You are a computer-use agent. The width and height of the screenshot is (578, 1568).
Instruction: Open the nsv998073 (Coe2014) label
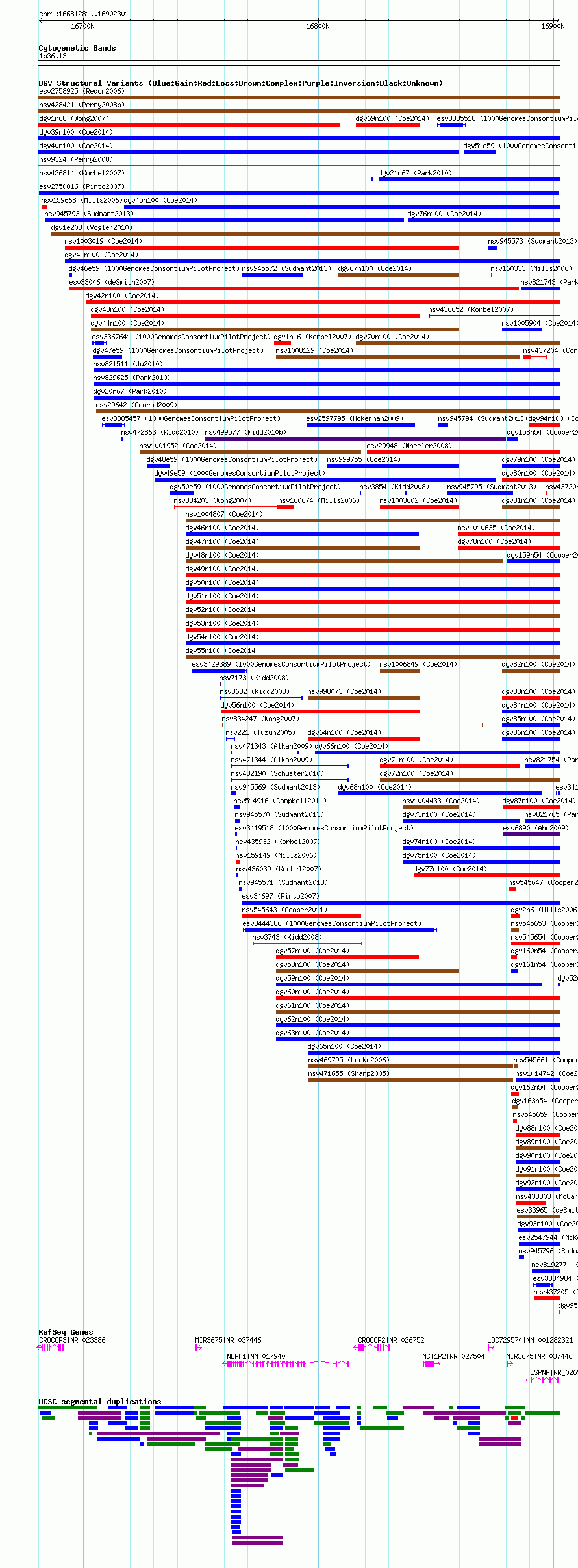[344, 691]
